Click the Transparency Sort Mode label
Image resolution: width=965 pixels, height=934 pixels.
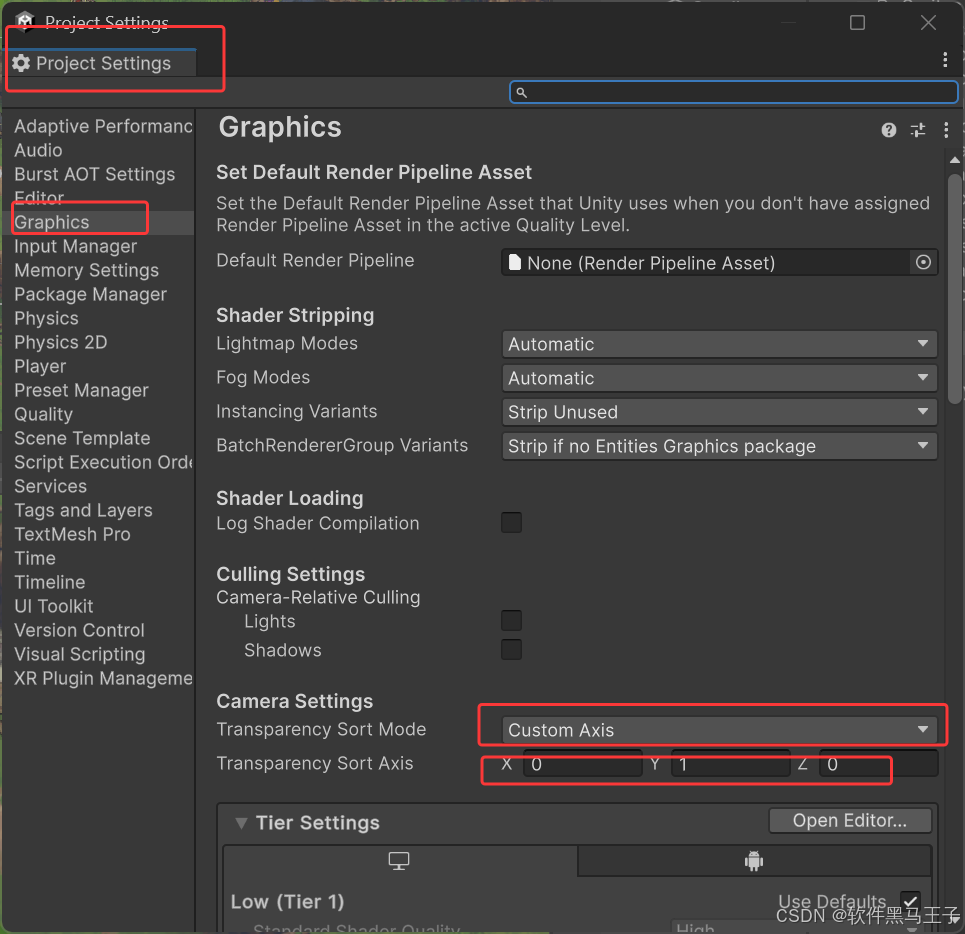[321, 729]
